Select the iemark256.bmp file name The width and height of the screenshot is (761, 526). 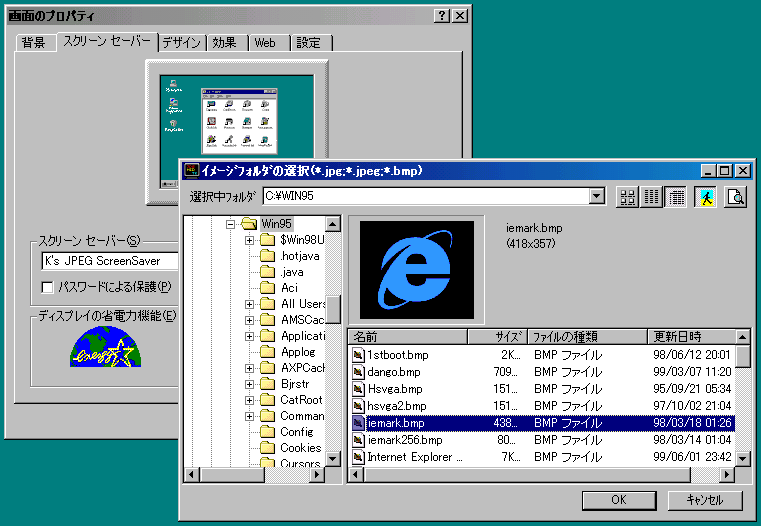(405, 440)
